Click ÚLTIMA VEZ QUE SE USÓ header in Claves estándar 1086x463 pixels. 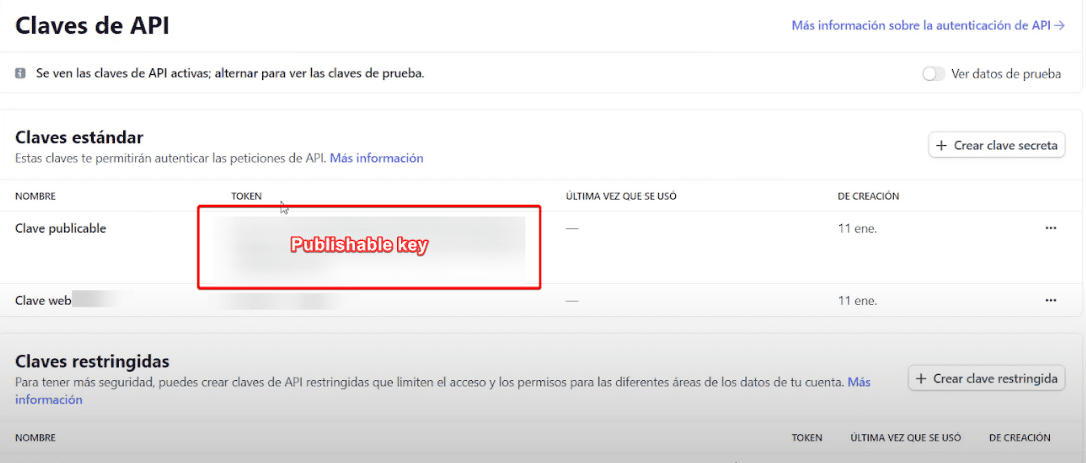pyautogui.click(x=621, y=196)
